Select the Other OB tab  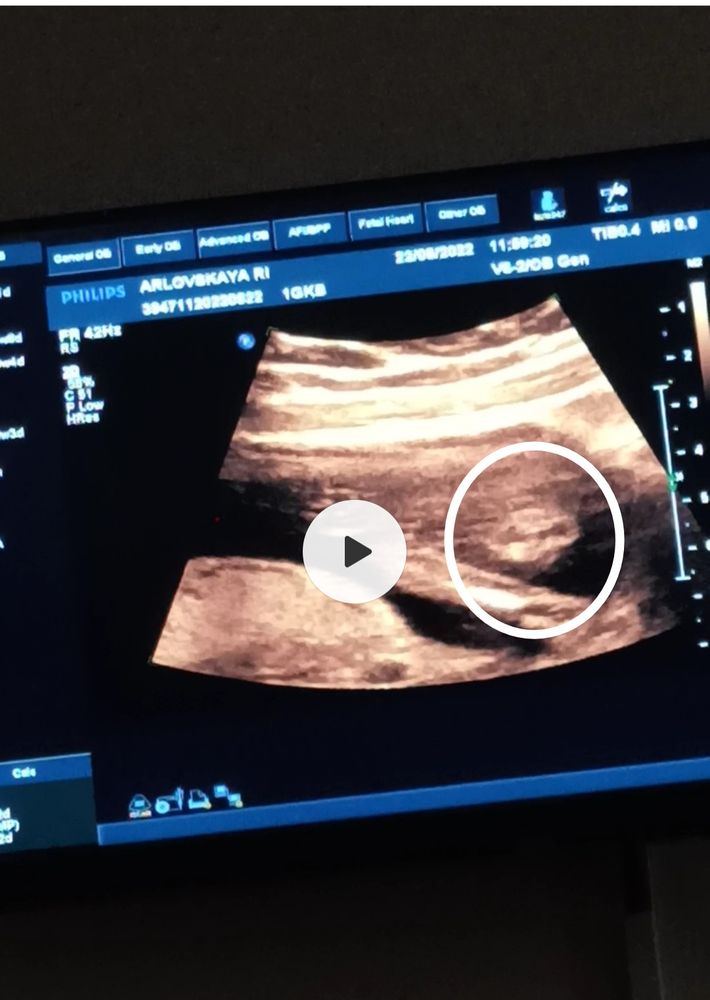[x=461, y=212]
